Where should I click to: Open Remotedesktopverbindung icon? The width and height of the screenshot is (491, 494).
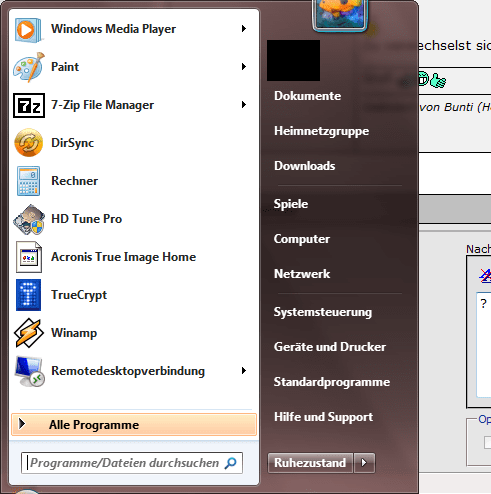coord(29,371)
